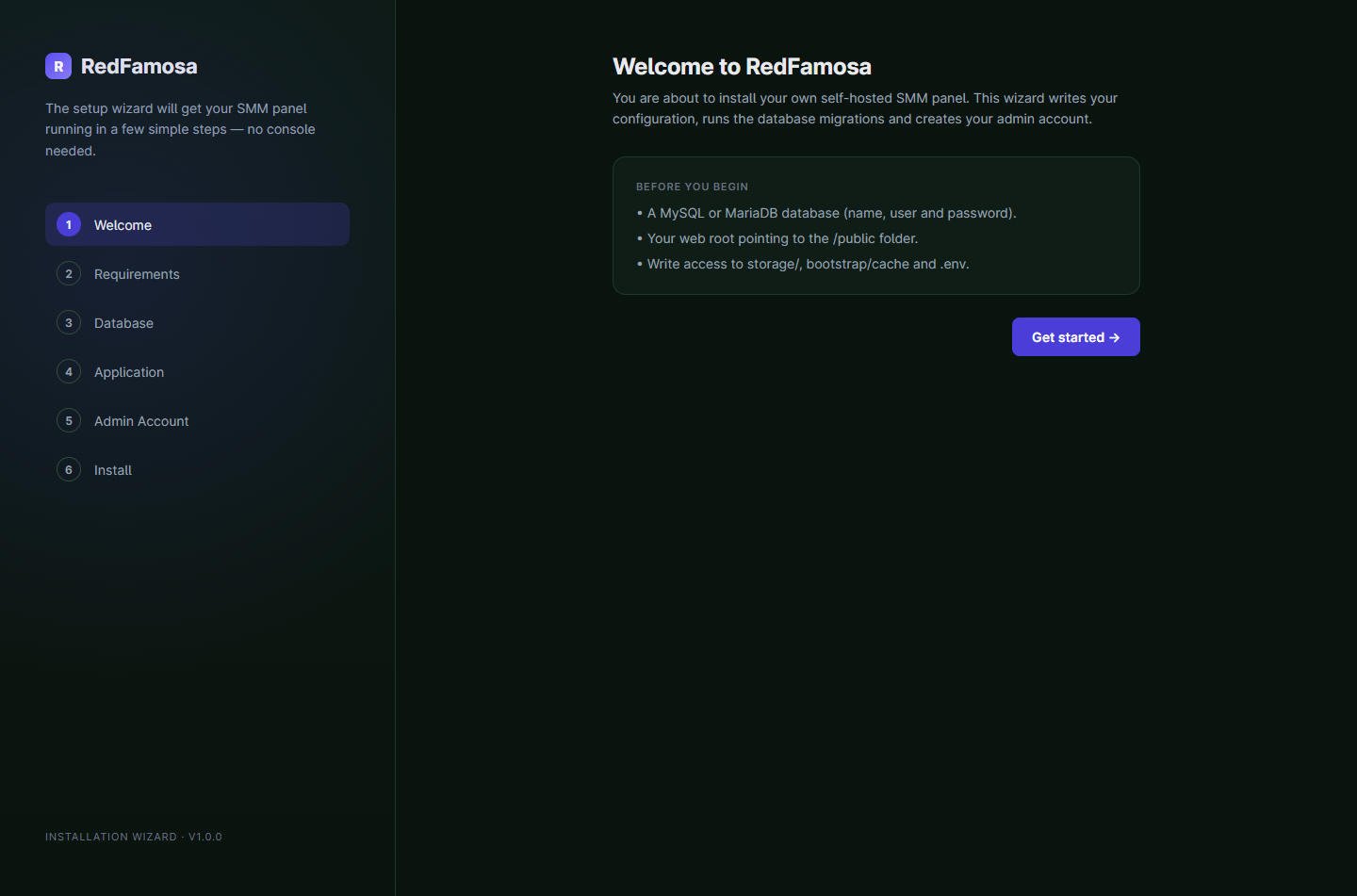Select the Welcome step in sidebar
1357x896 pixels.
tap(197, 224)
